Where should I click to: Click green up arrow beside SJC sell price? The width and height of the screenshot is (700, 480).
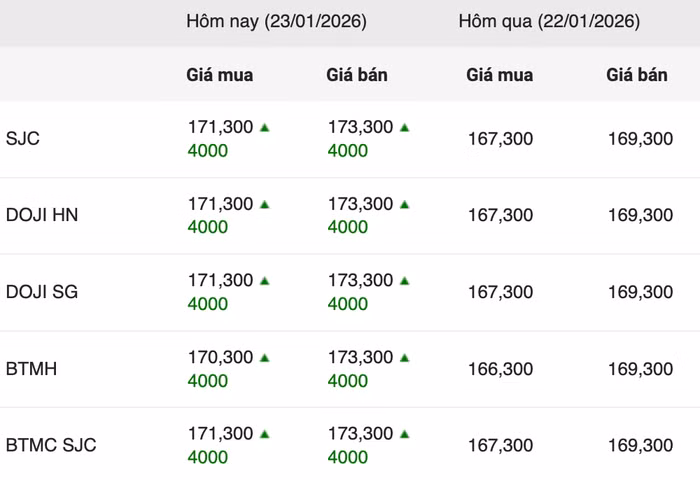405,127
